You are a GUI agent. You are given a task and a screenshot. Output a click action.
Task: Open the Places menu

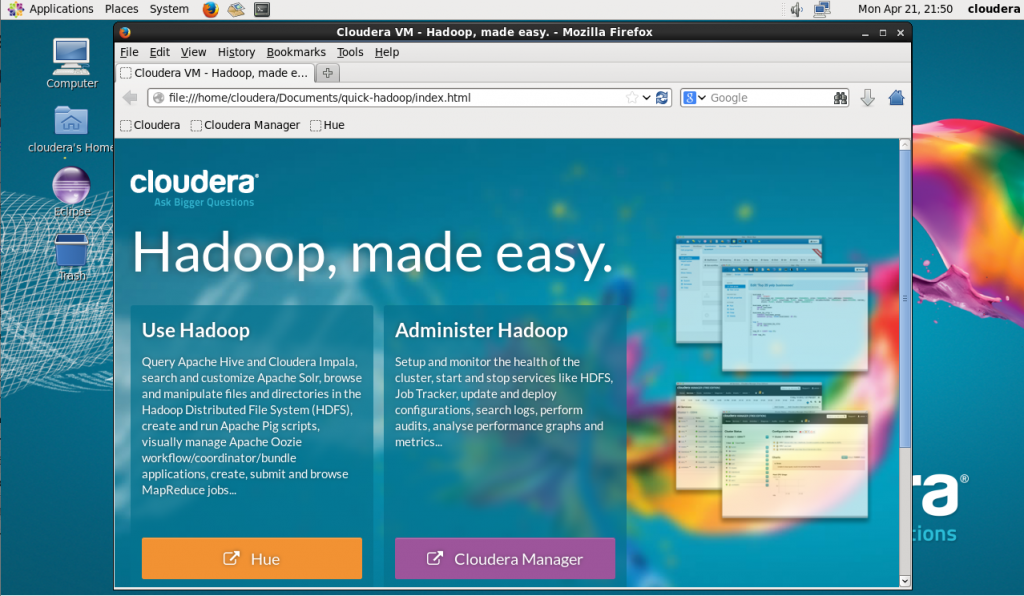[x=121, y=9]
